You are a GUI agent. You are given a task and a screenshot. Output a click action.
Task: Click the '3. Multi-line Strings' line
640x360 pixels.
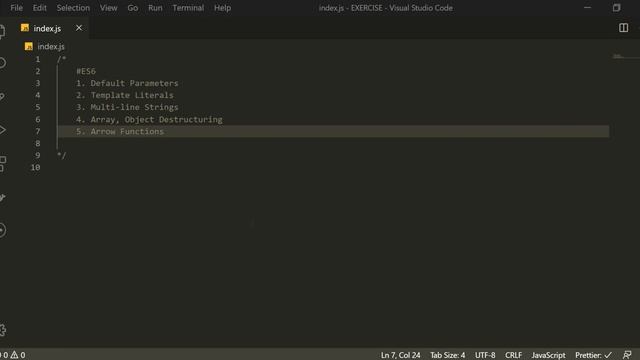(127, 107)
